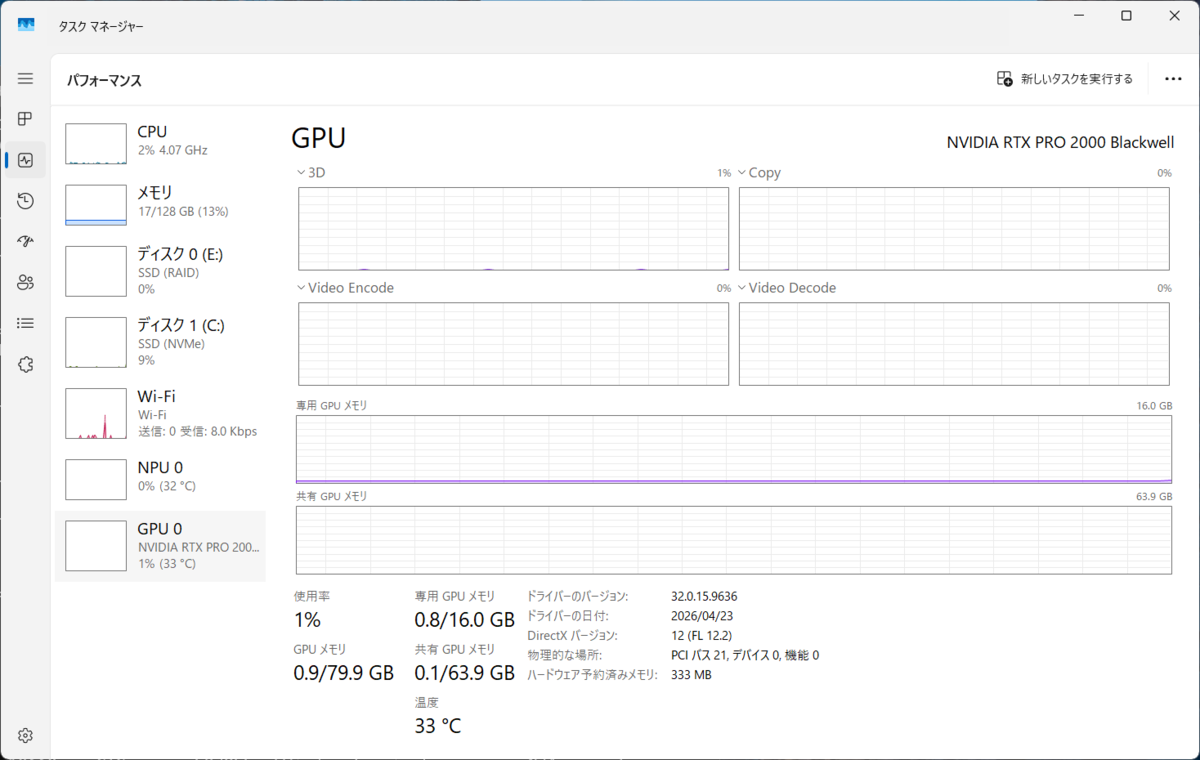Click PCI バス 21 location value
The image size is (1200, 760).
click(x=745, y=655)
